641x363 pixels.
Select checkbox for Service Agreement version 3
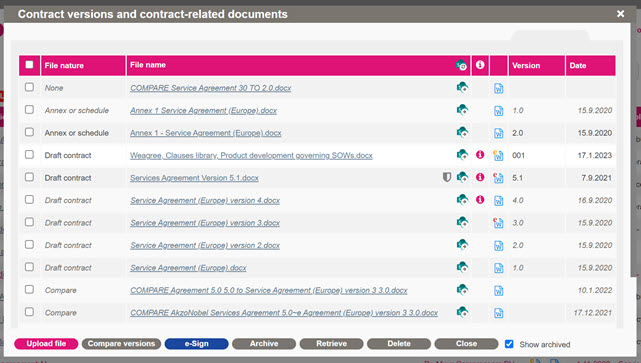point(29,222)
